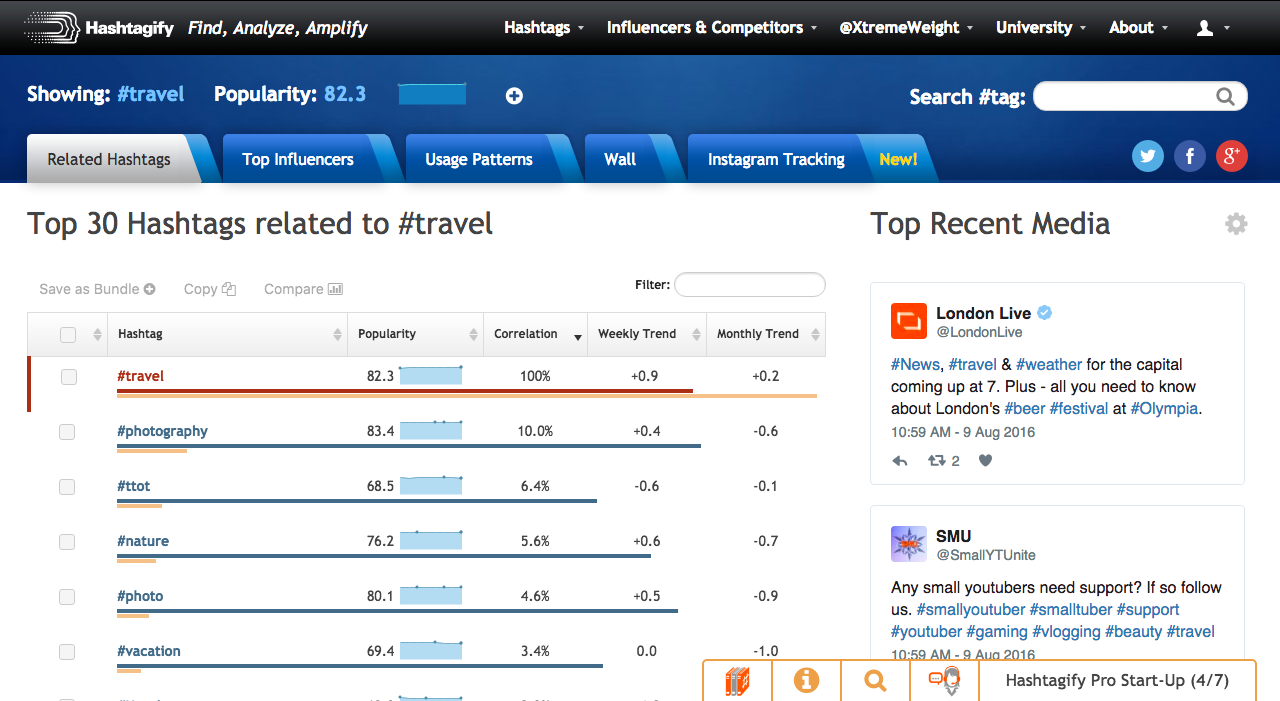The height and width of the screenshot is (701, 1280).
Task: Sort table by Hashtag column
Action: point(227,334)
